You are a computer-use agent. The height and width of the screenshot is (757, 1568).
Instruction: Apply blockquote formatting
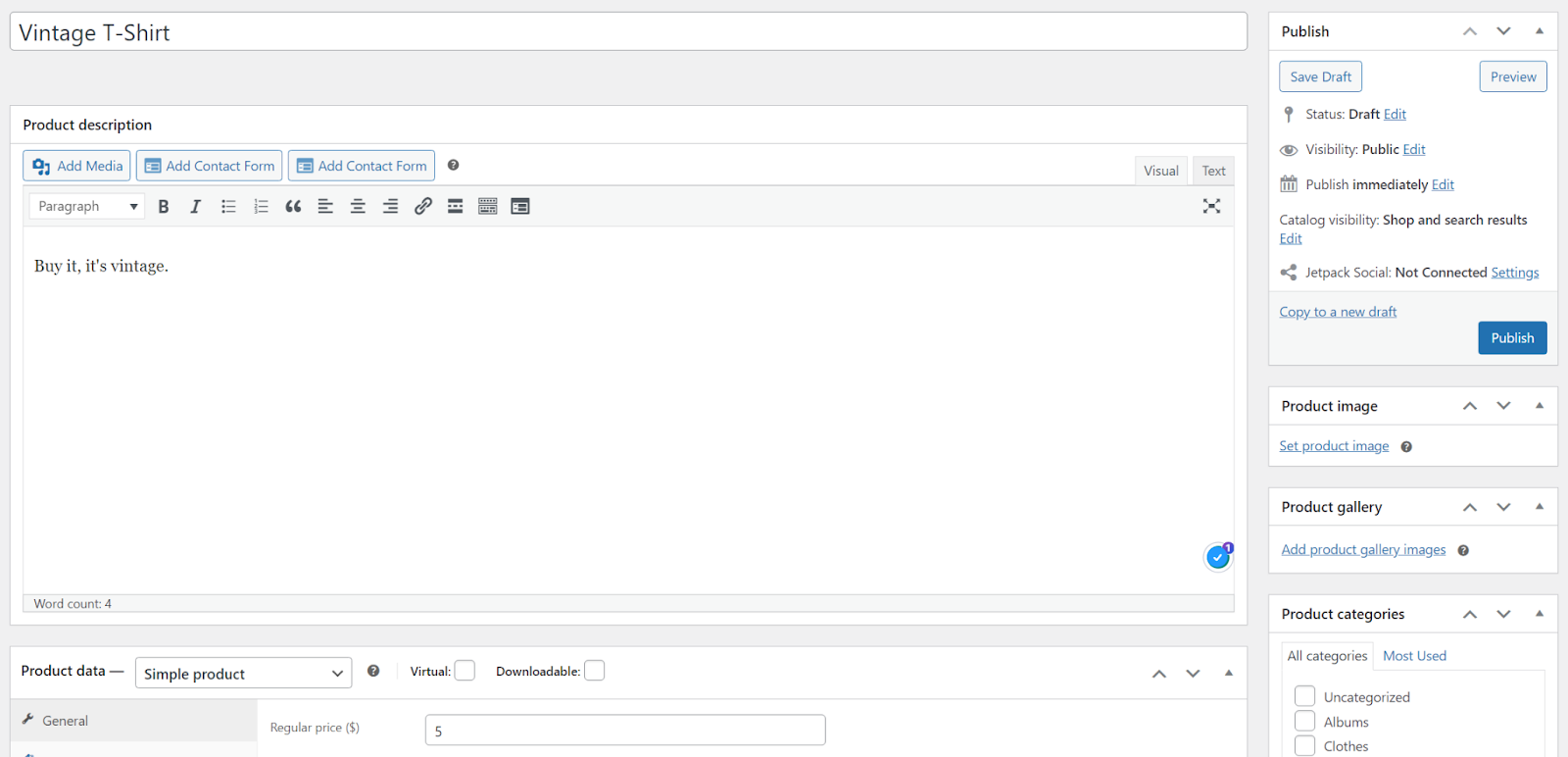[x=293, y=206]
